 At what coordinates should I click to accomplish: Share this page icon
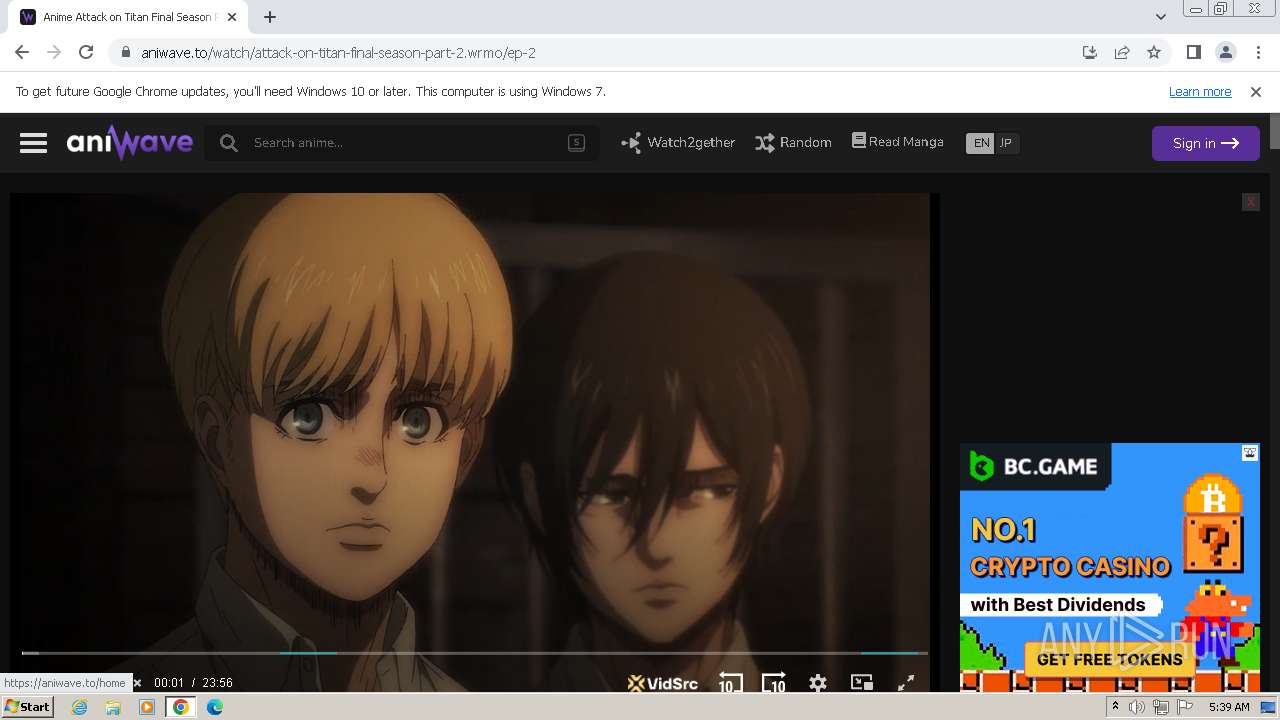(x=1122, y=53)
